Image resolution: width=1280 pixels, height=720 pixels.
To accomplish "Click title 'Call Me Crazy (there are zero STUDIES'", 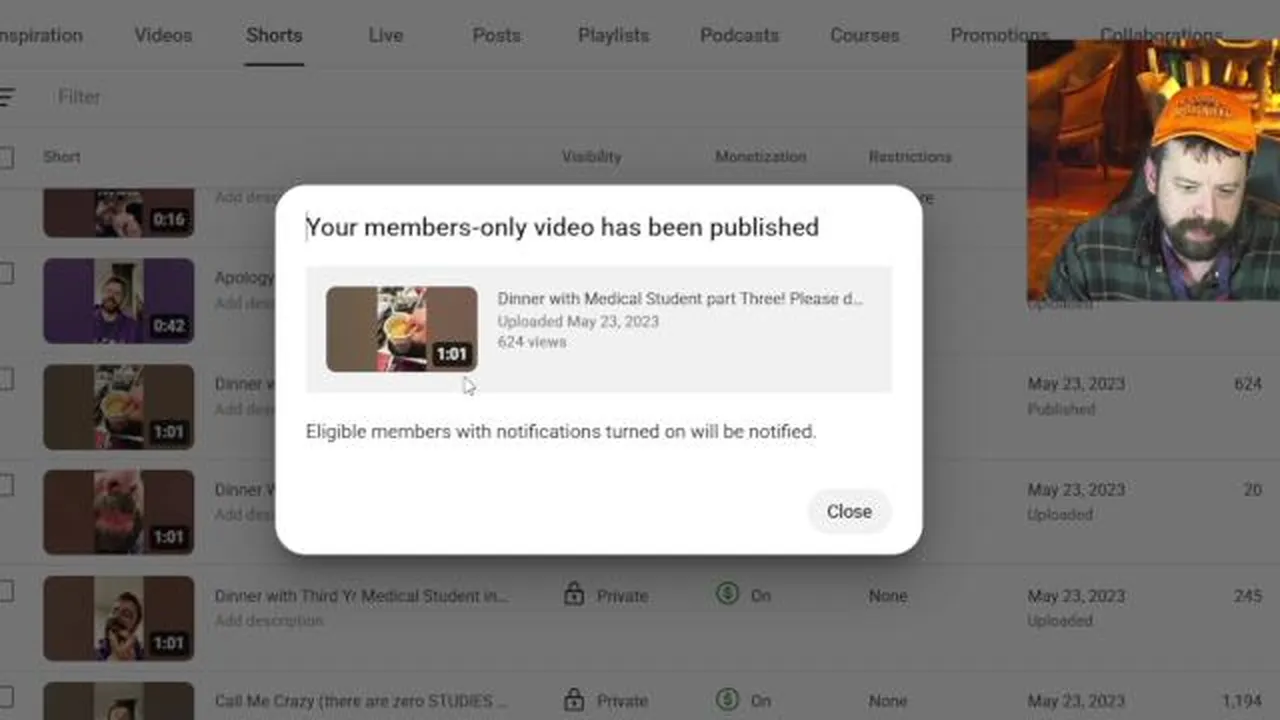I will click(361, 701).
